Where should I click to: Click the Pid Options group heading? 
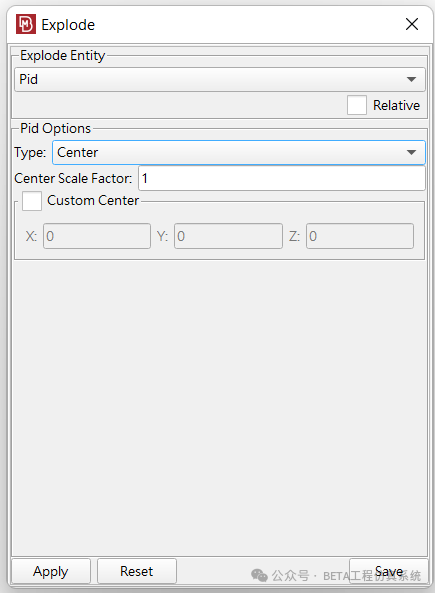pyautogui.click(x=56, y=129)
